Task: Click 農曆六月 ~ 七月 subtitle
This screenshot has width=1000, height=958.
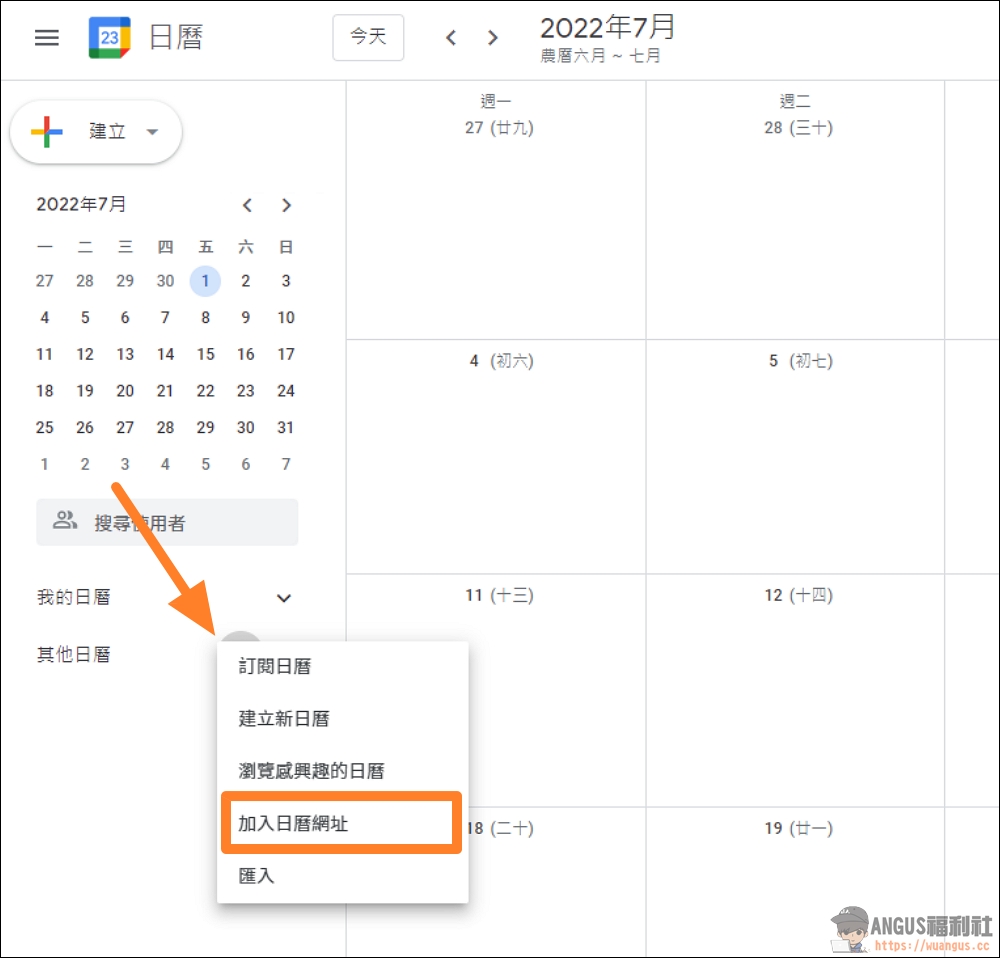Action: coord(600,55)
